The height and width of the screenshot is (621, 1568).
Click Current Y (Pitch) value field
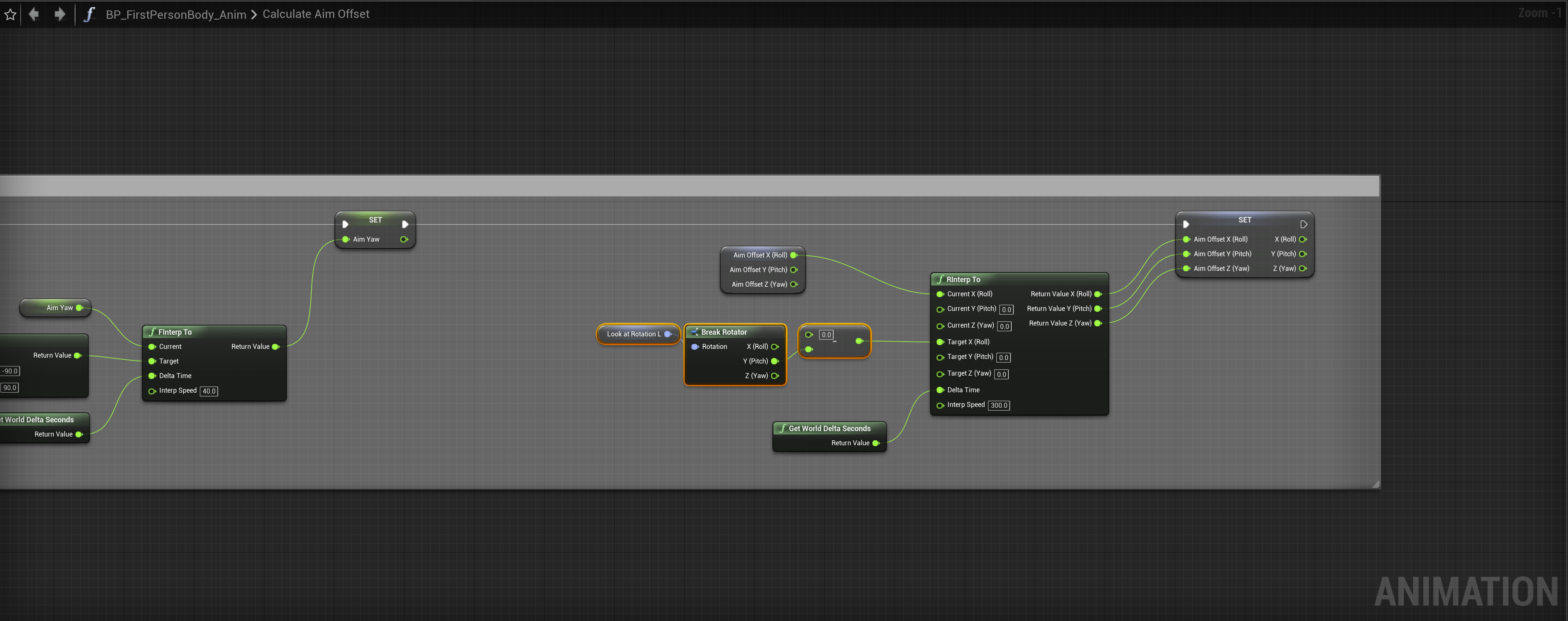coord(1006,310)
